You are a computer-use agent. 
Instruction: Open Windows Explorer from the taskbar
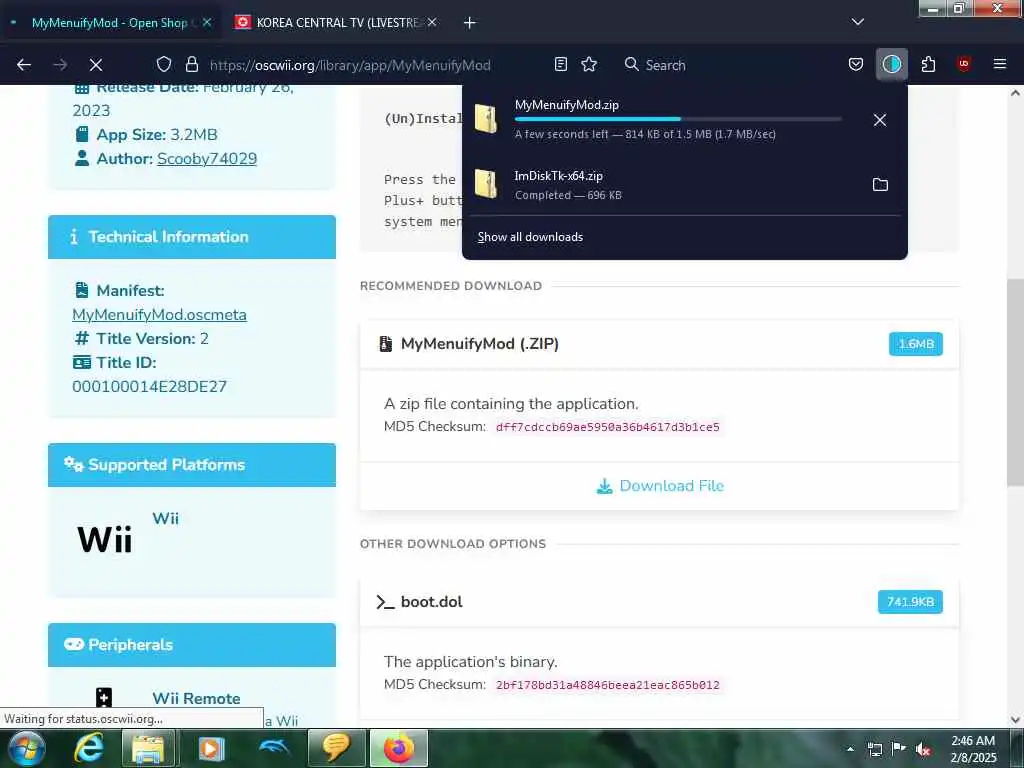149,748
